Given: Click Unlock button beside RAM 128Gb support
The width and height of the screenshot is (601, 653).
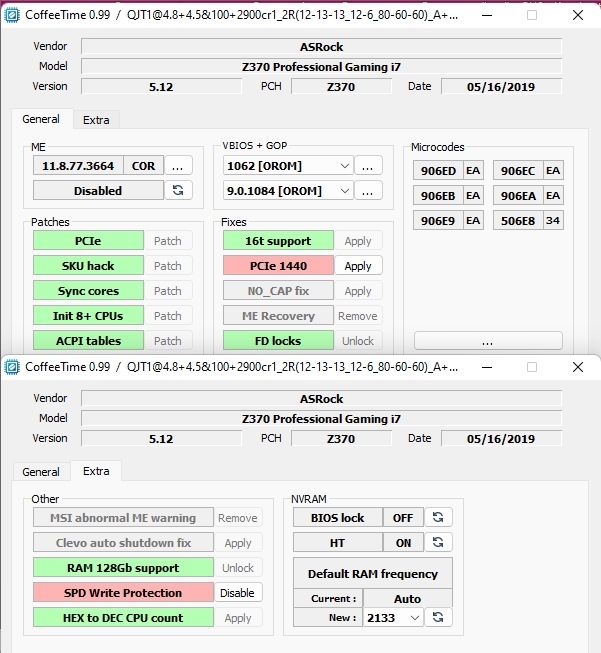Looking at the screenshot, I should tap(237, 568).
